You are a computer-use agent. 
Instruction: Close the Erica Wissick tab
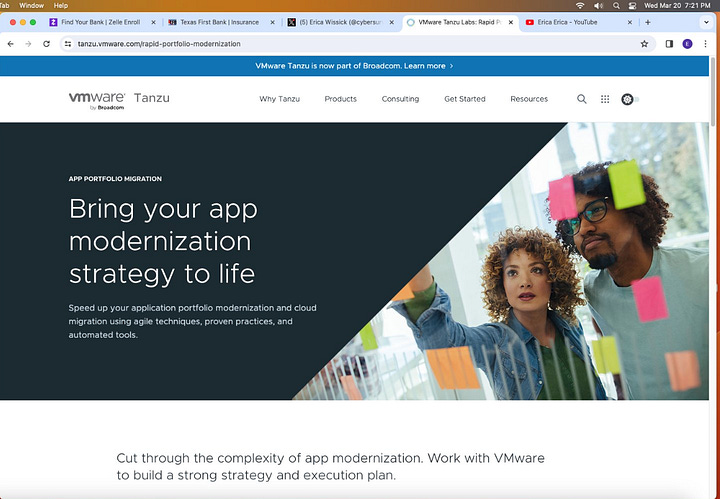click(392, 22)
